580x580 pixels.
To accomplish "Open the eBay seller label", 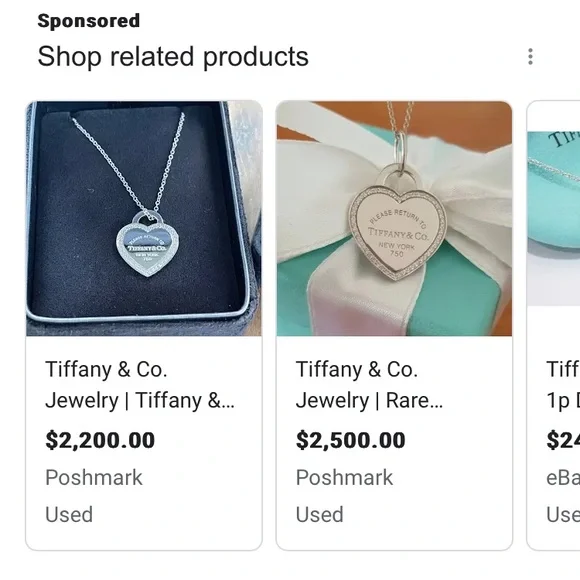I will (563, 478).
